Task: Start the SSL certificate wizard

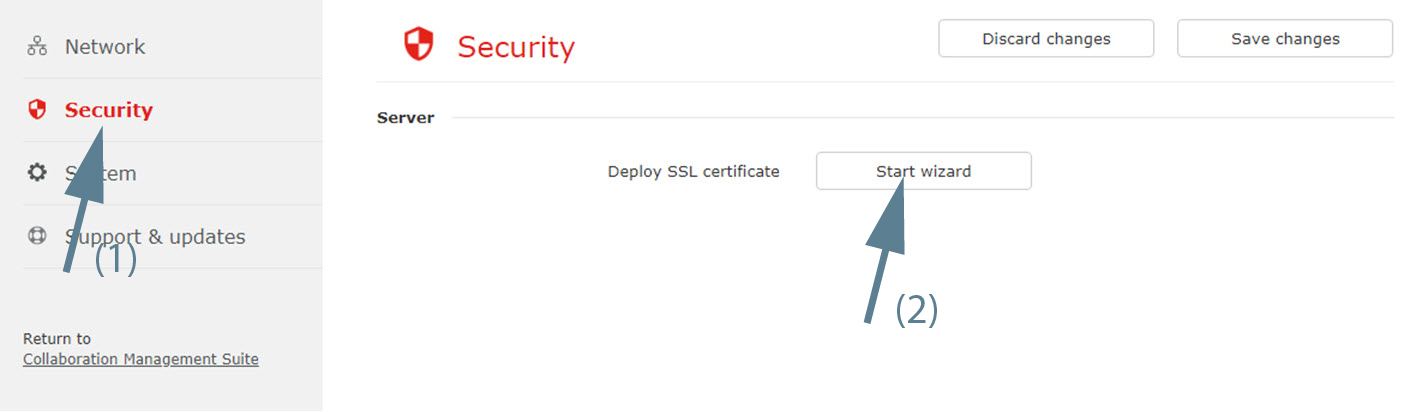Action: 923,171
